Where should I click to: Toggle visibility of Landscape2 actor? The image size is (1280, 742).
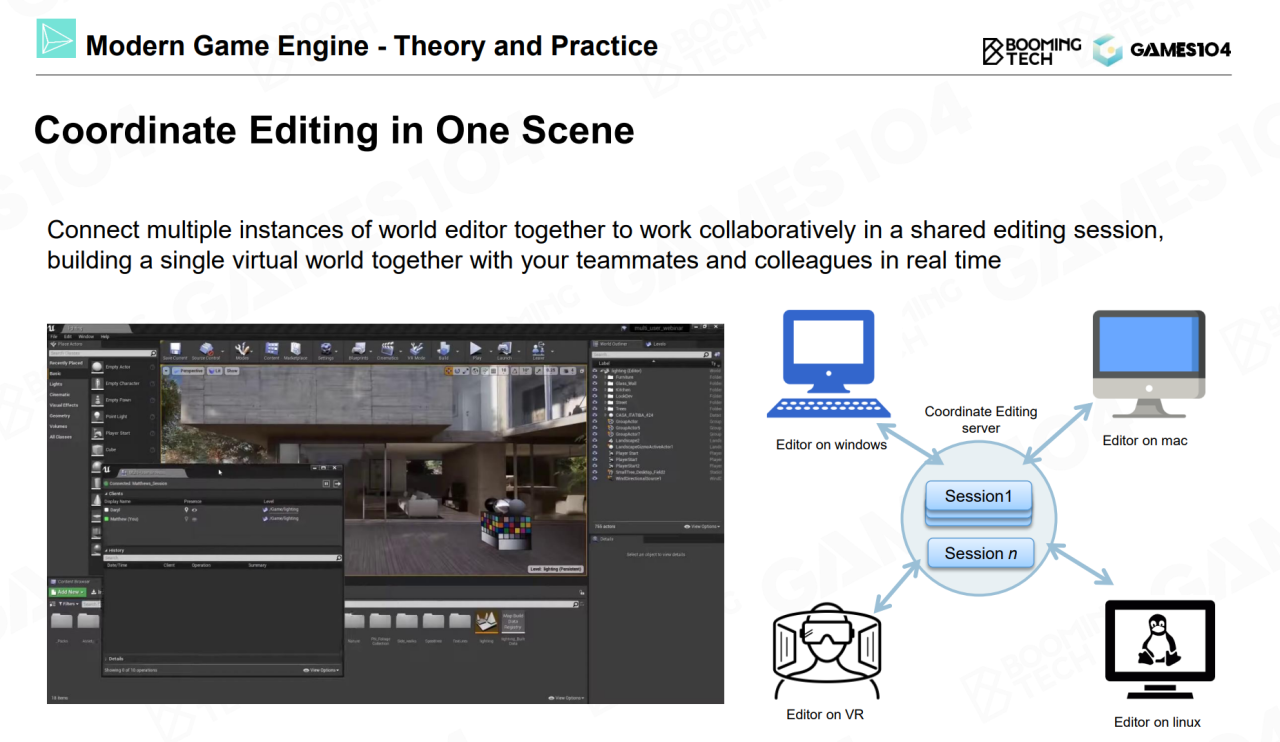(595, 439)
